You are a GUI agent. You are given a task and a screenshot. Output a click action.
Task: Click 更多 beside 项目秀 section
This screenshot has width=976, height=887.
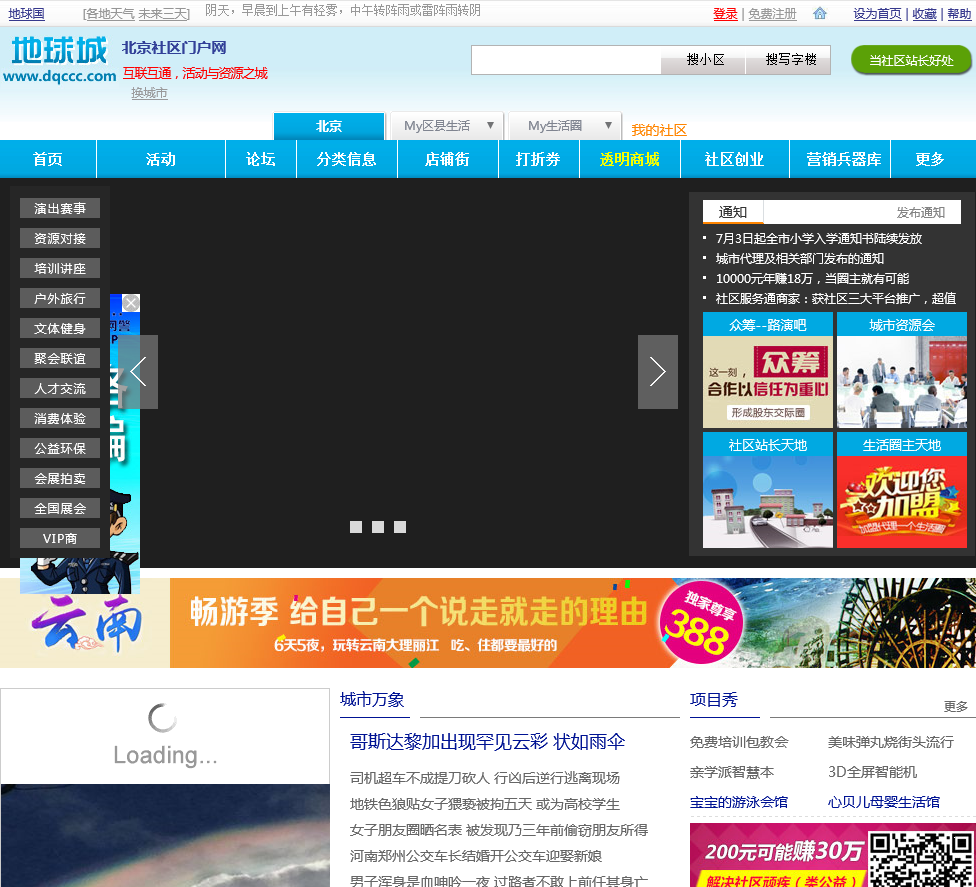coord(955,706)
